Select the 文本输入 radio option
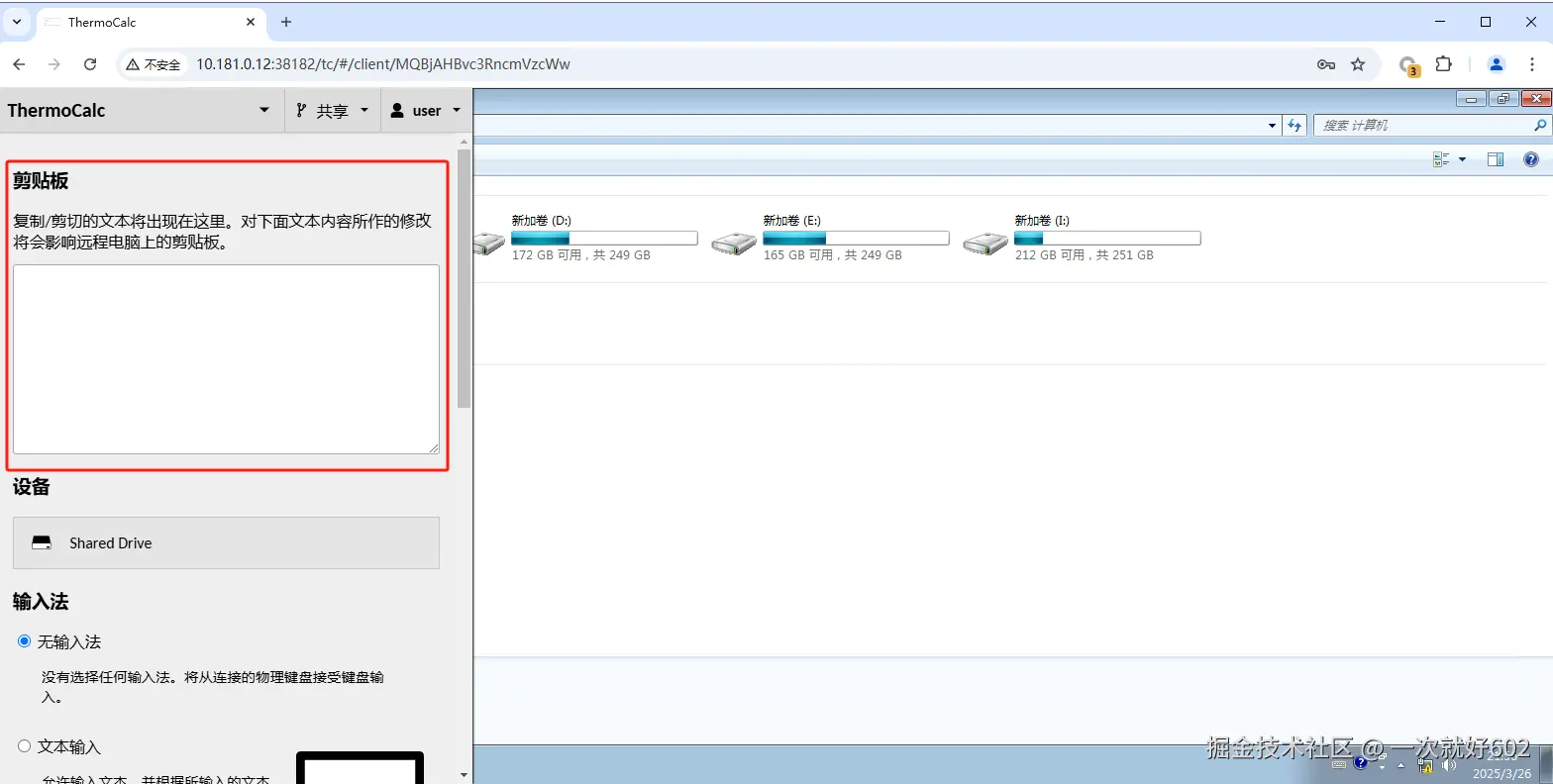The width and height of the screenshot is (1553, 784). tap(25, 746)
